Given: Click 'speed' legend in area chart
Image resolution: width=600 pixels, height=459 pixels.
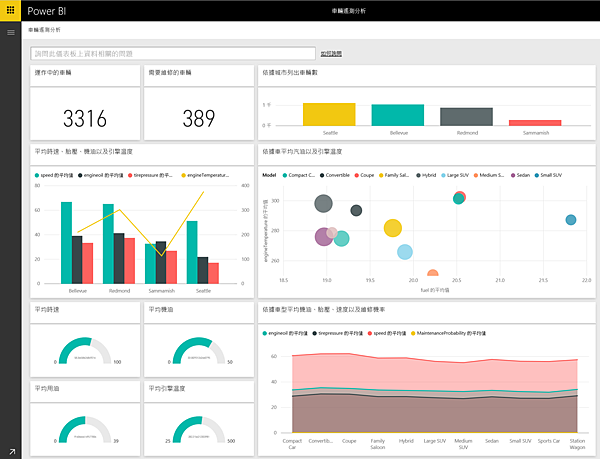Looking at the screenshot, I should click(386, 333).
